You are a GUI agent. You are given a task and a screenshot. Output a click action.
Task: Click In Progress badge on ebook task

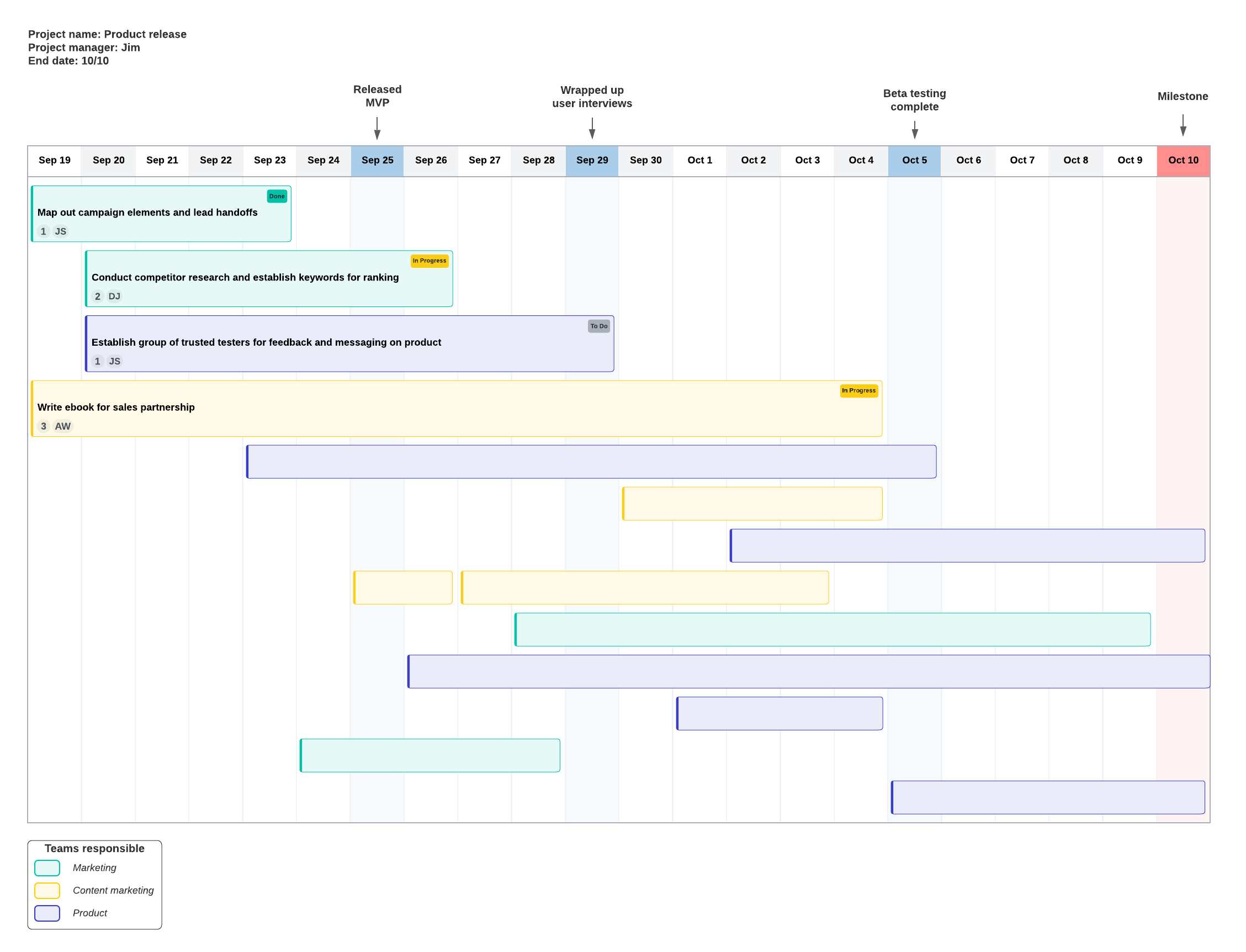pyautogui.click(x=858, y=390)
